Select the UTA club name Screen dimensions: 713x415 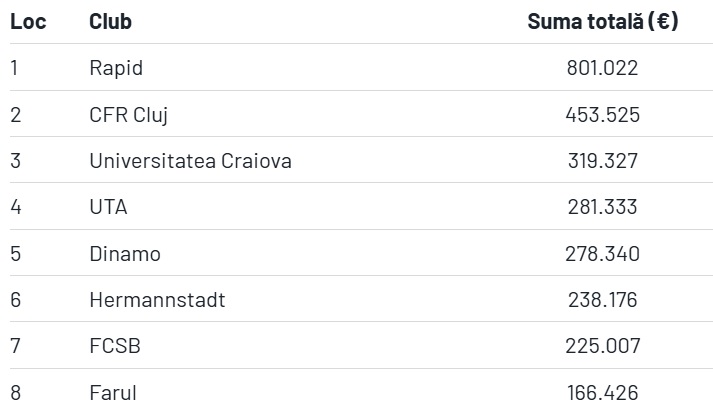(108, 207)
